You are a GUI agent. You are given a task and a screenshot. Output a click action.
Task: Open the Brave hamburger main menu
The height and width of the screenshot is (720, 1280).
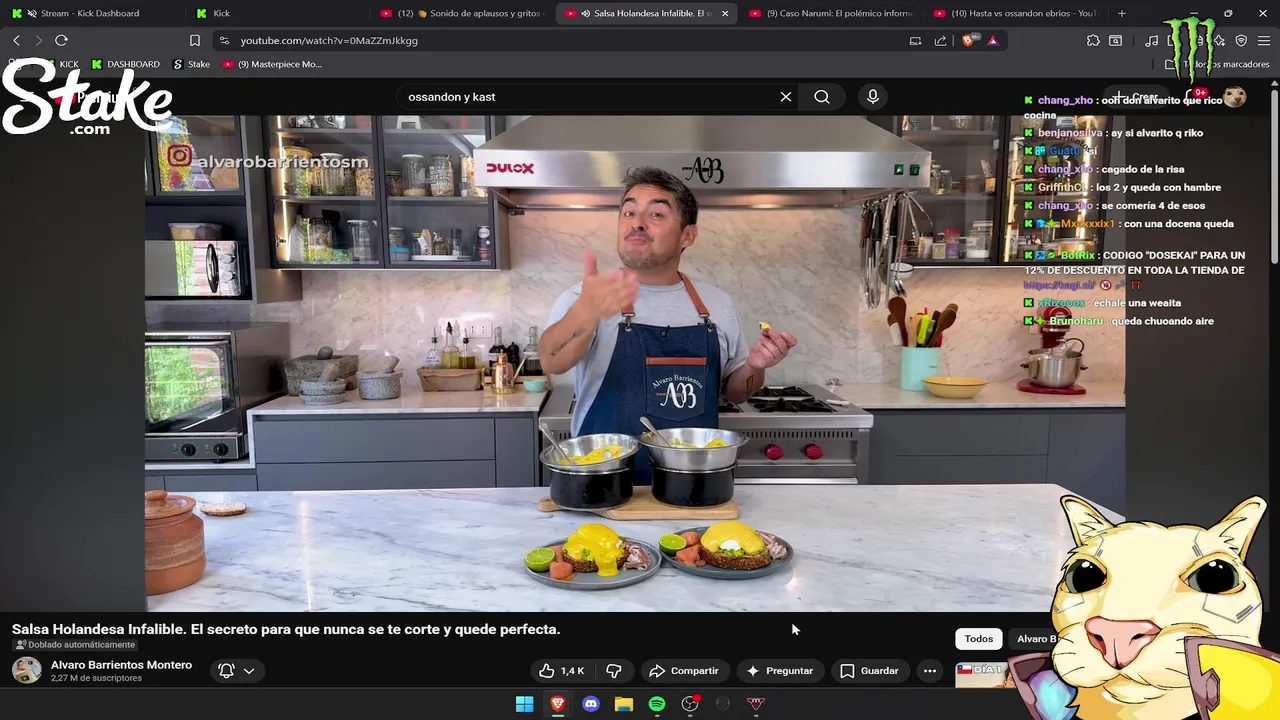1263,41
